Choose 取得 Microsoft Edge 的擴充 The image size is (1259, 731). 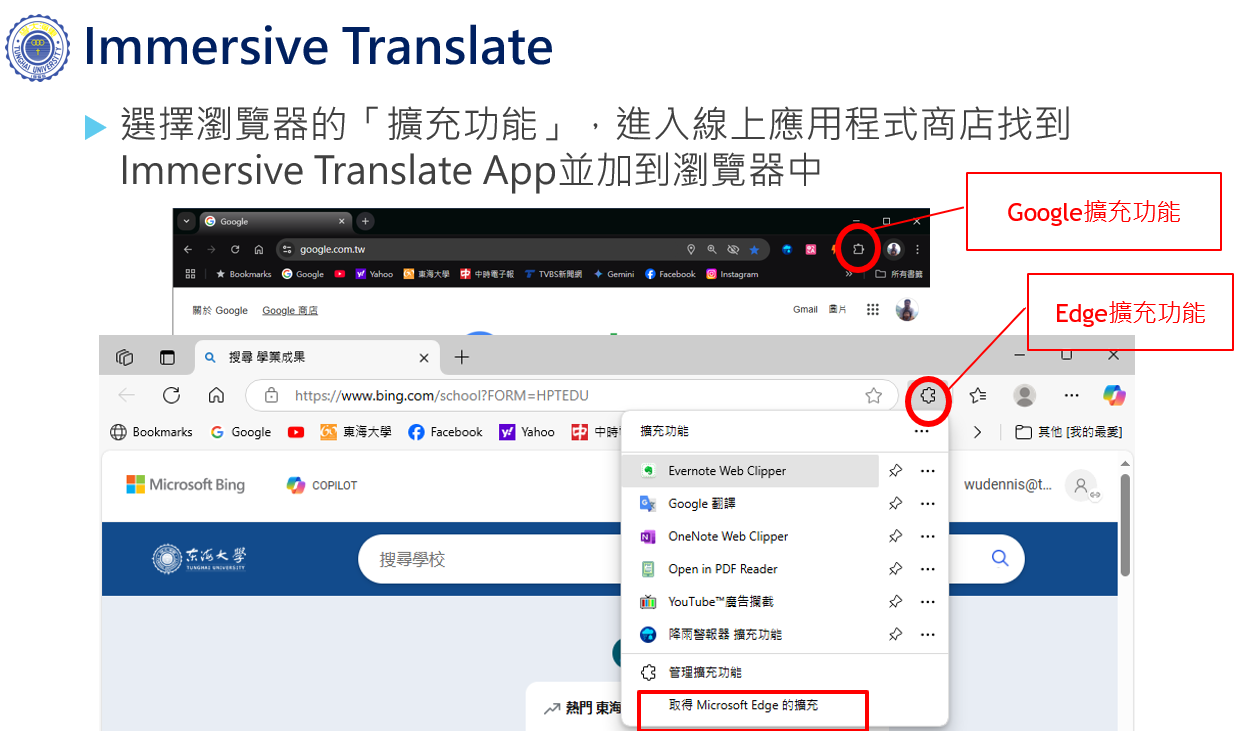pos(743,705)
